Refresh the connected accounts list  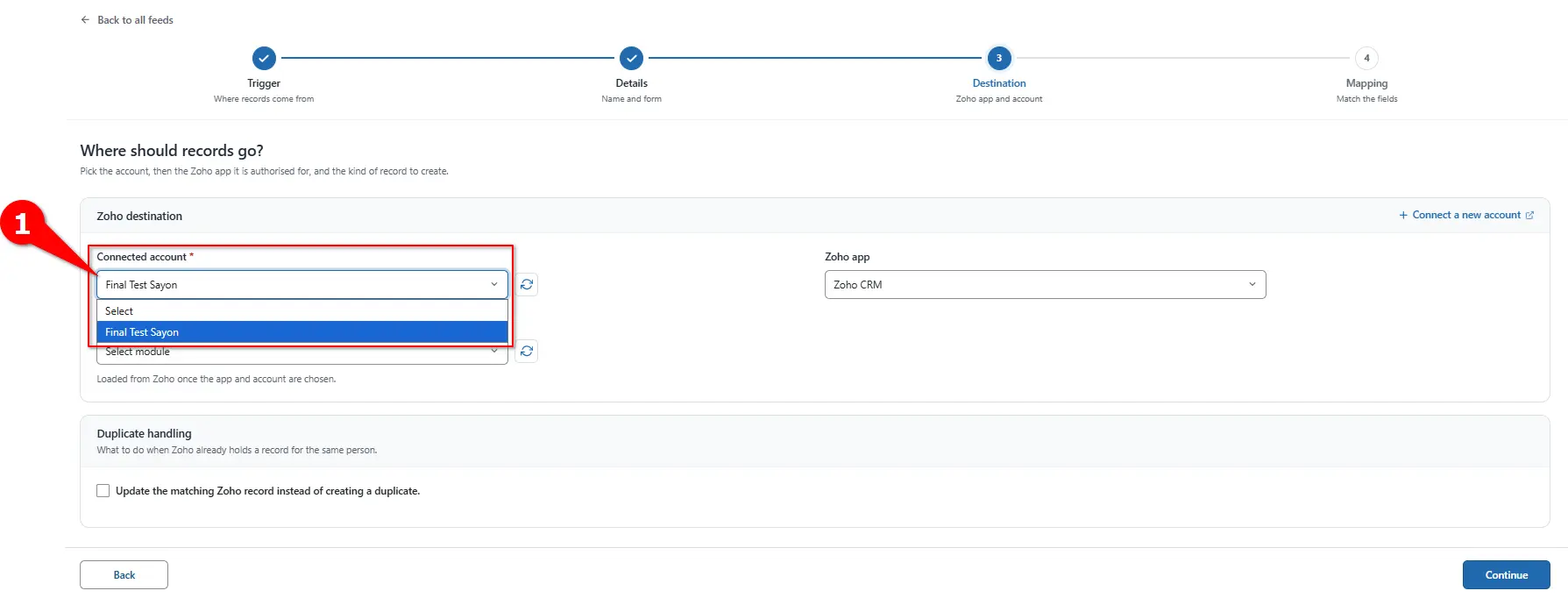coord(527,285)
